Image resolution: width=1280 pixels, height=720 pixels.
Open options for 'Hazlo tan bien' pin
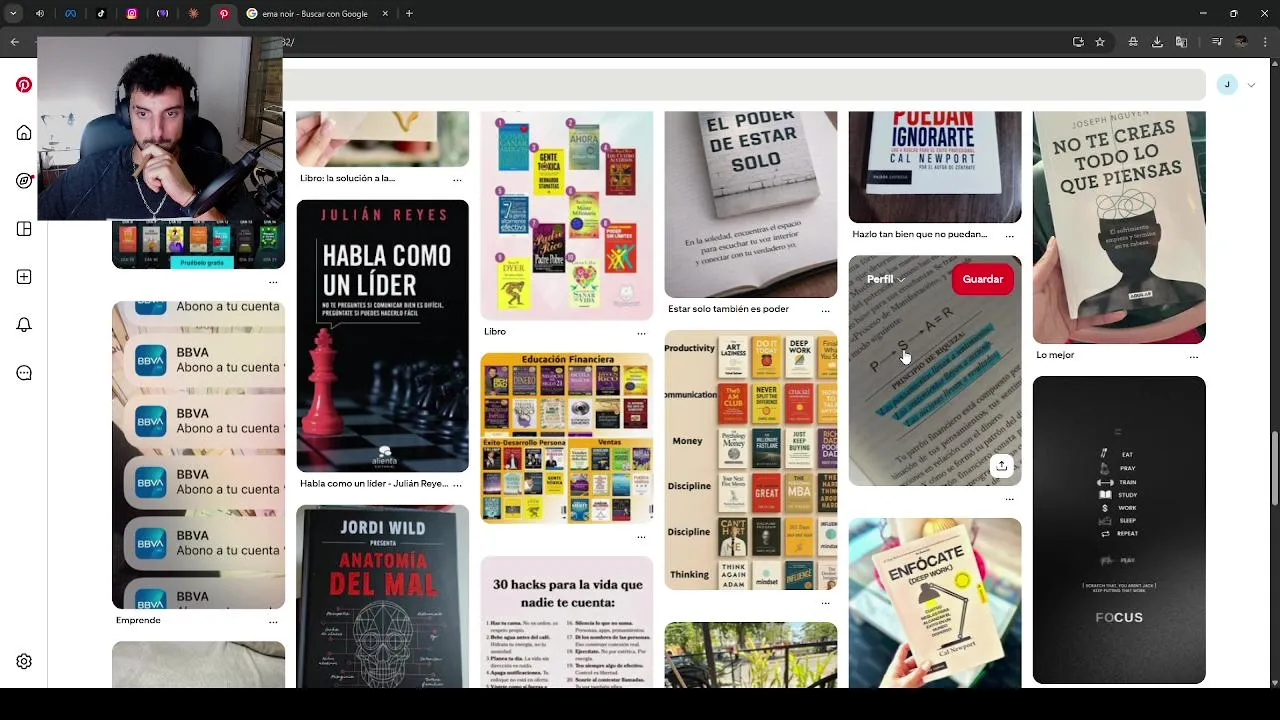(x=1009, y=235)
